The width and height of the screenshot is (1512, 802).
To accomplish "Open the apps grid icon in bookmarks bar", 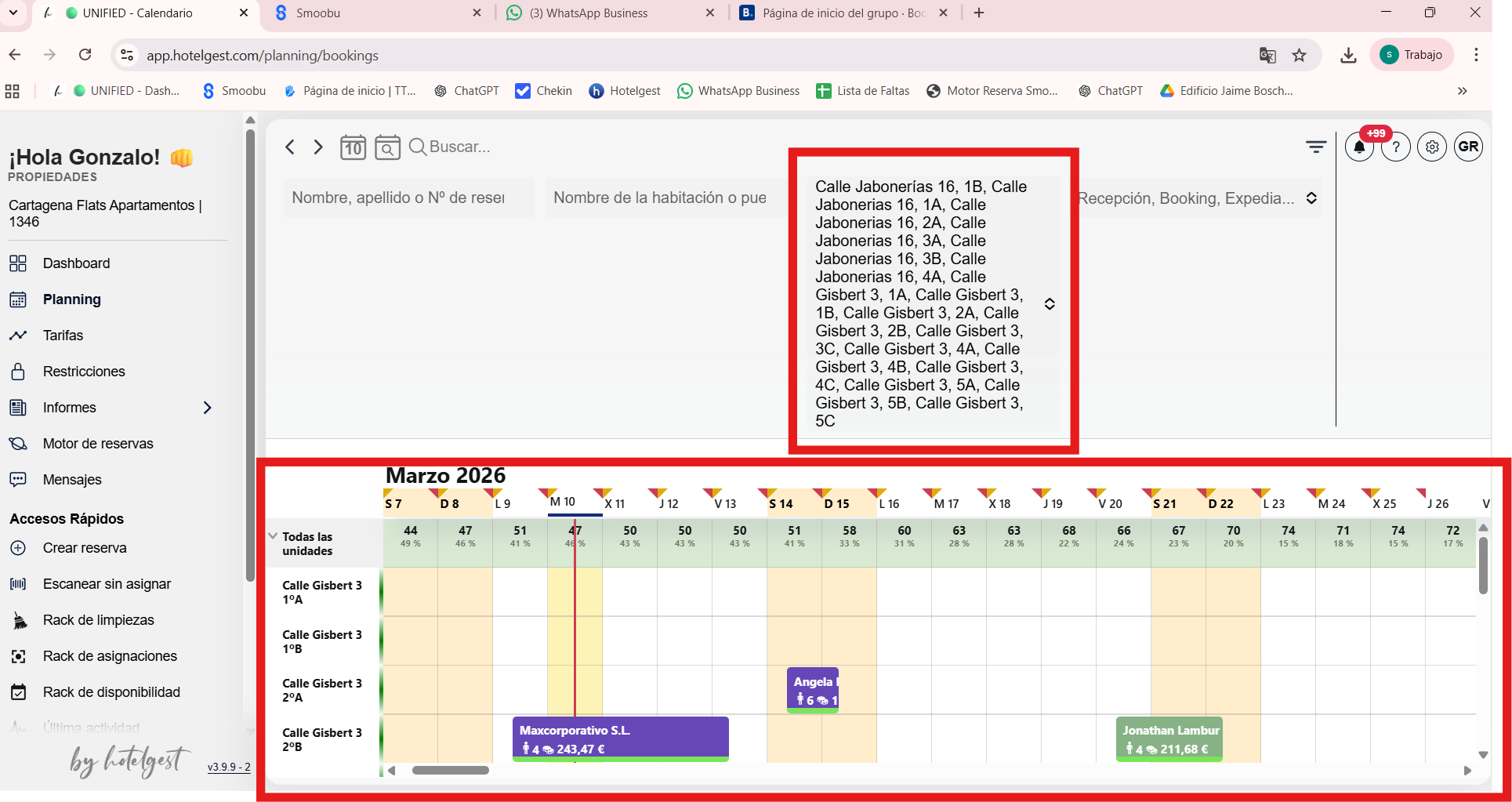I will [13, 91].
